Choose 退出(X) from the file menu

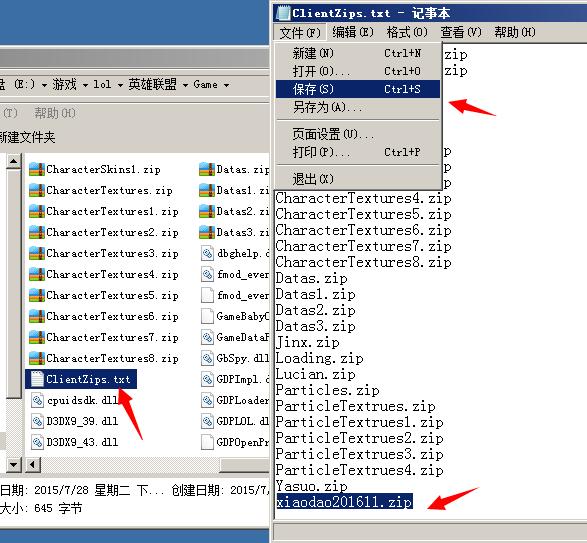coord(358,179)
